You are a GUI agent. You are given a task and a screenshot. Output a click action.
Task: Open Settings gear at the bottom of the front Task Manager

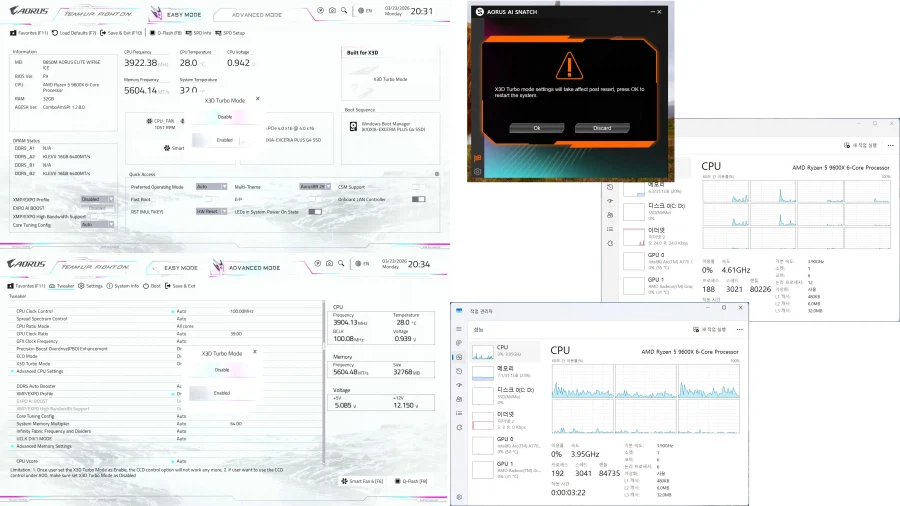click(x=459, y=497)
